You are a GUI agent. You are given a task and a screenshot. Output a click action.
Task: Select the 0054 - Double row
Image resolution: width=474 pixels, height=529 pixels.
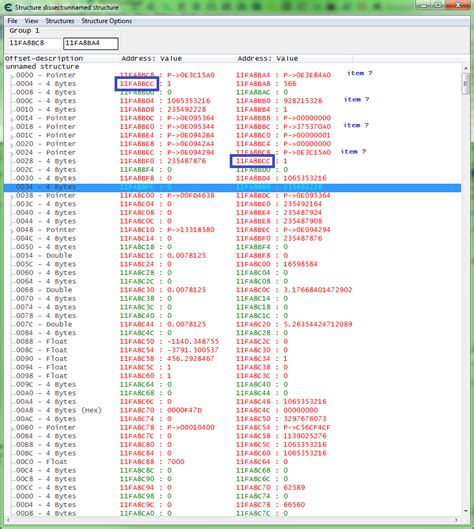click(232, 255)
